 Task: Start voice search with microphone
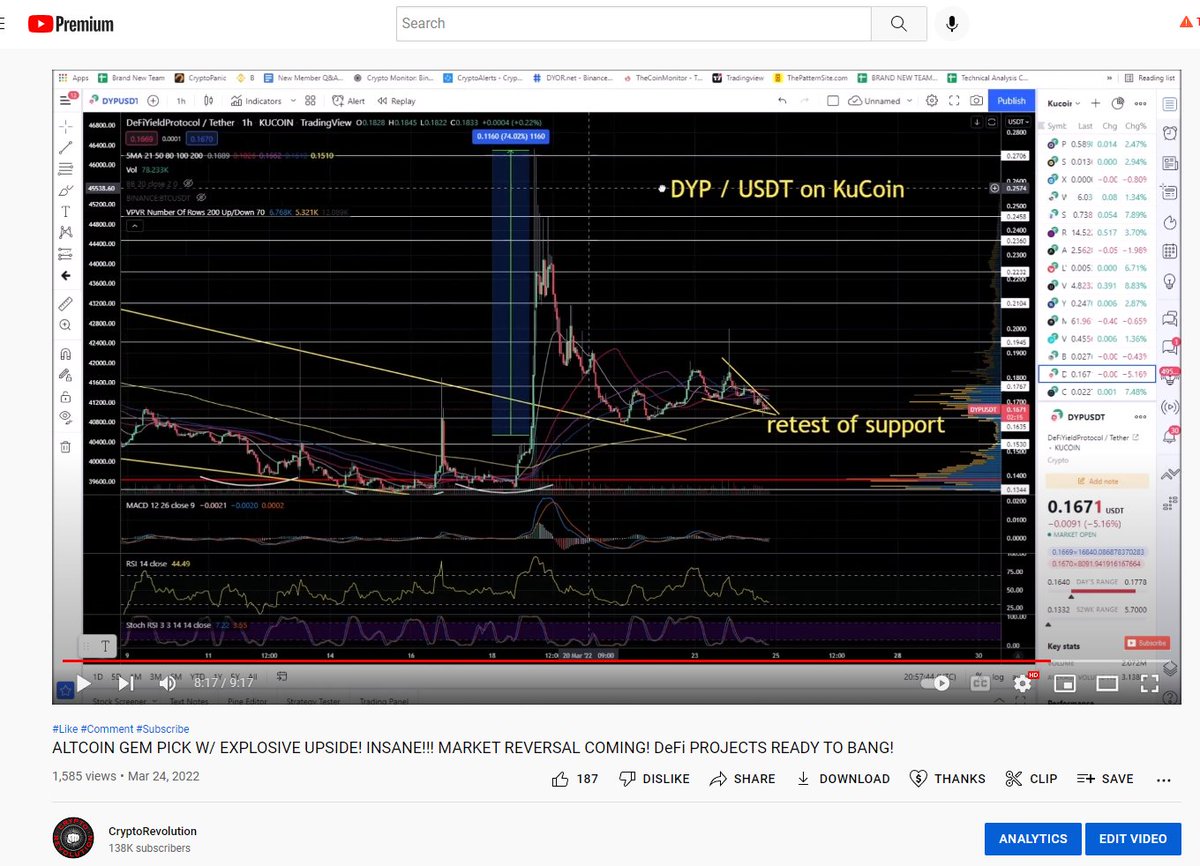952,23
